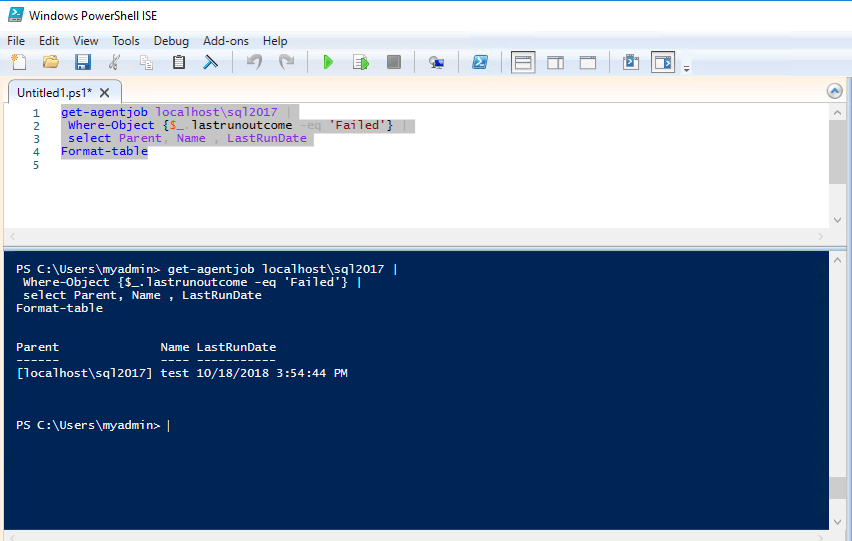
Task: Click the Copy icon in toolbar
Action: point(146,62)
